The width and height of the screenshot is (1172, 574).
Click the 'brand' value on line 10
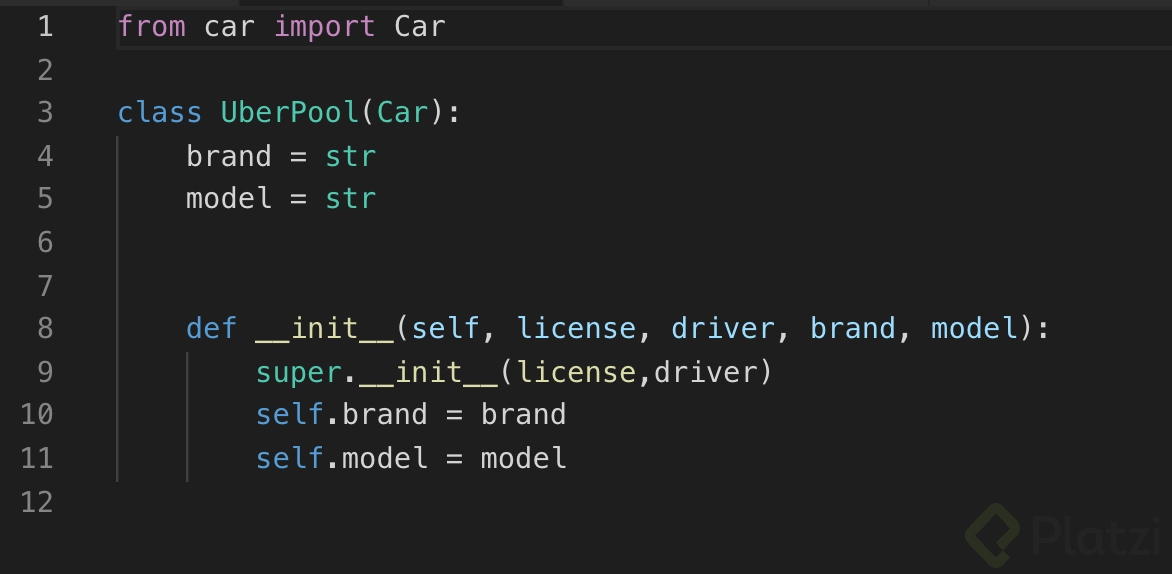(x=523, y=414)
